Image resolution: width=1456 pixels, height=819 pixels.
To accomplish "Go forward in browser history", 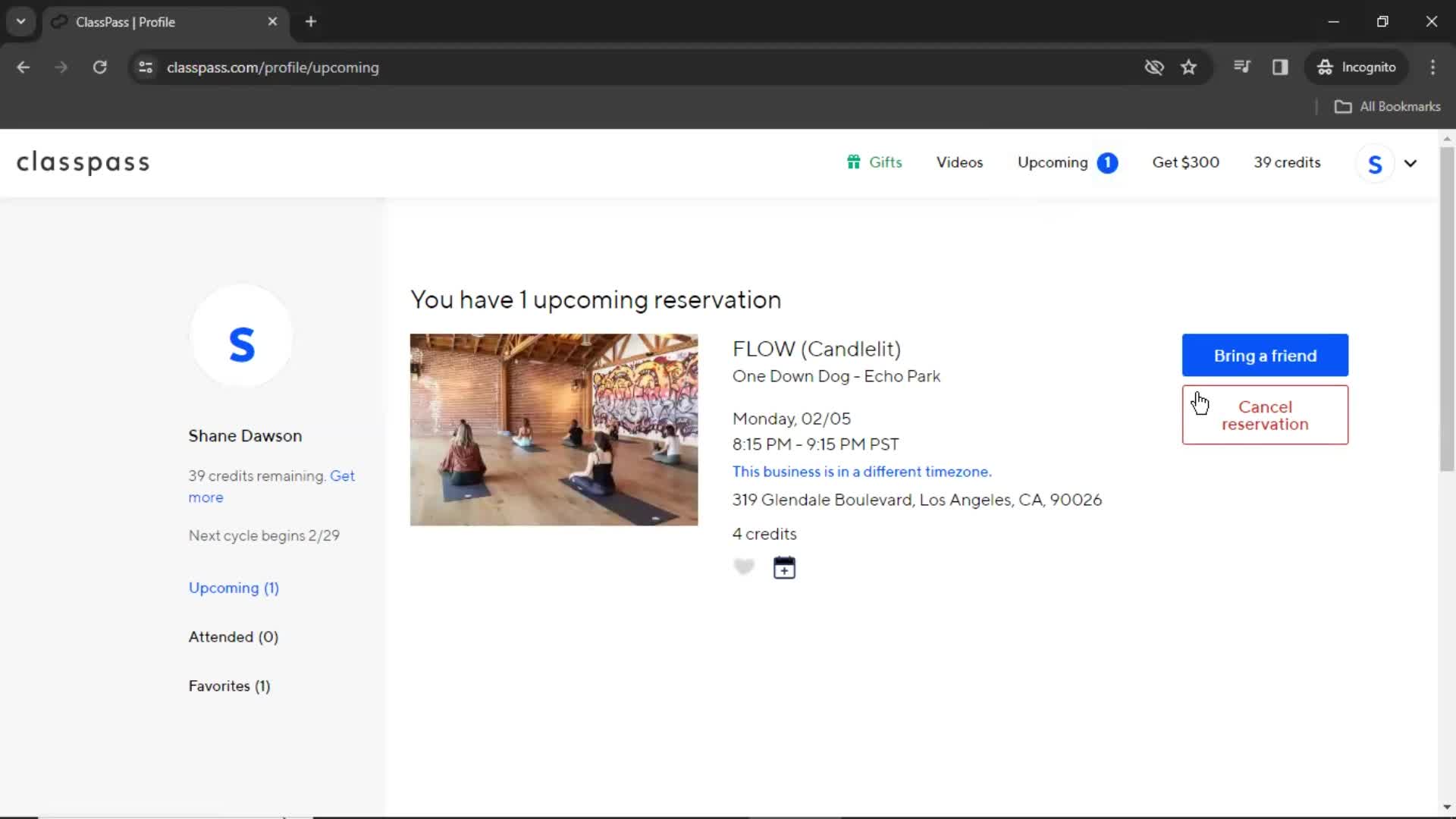I will click(61, 67).
